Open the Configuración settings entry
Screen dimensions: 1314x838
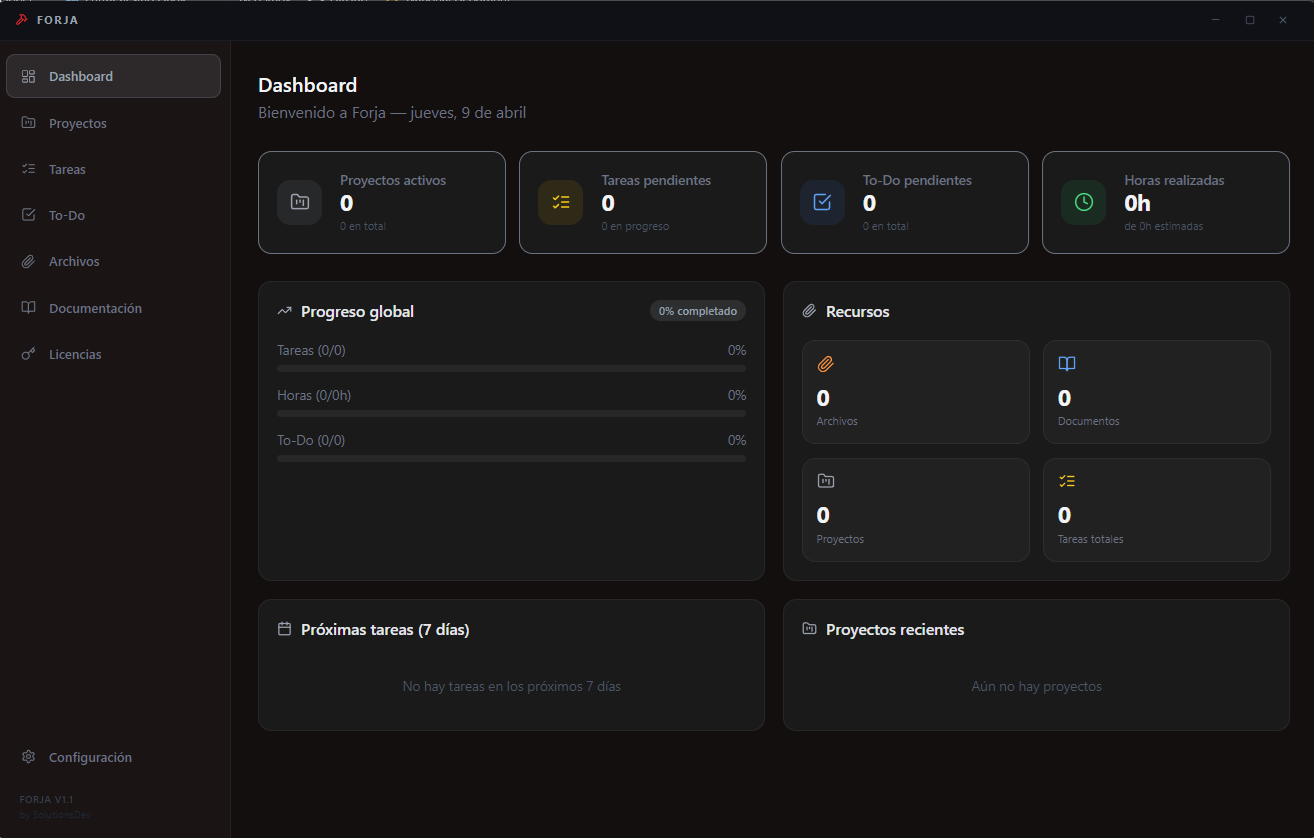(76, 757)
